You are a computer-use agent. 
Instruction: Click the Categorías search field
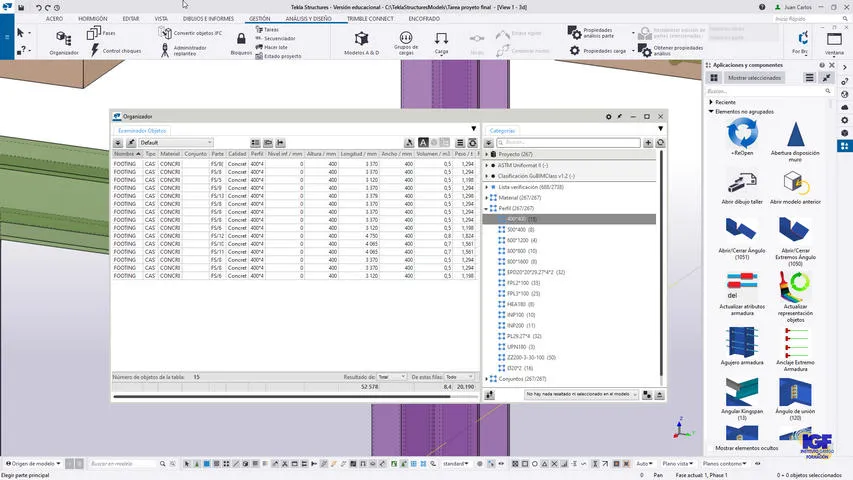coord(568,143)
